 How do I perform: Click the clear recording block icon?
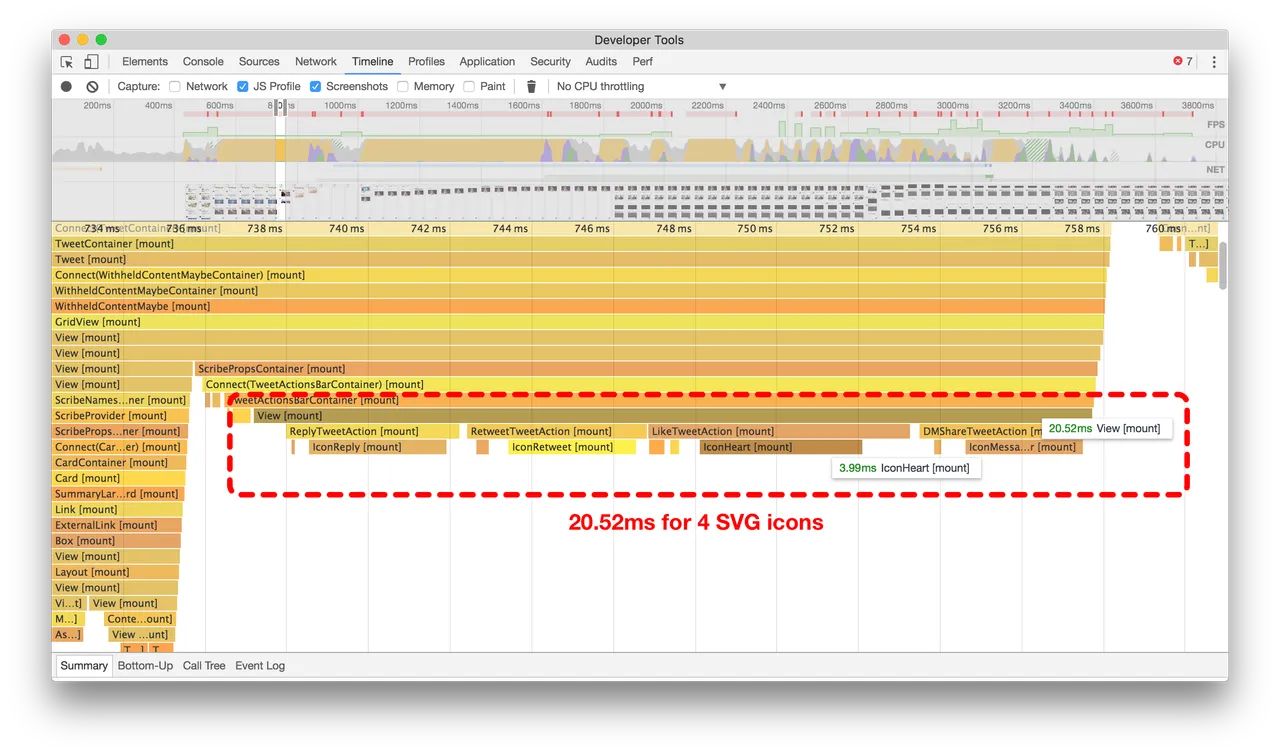coord(92,86)
